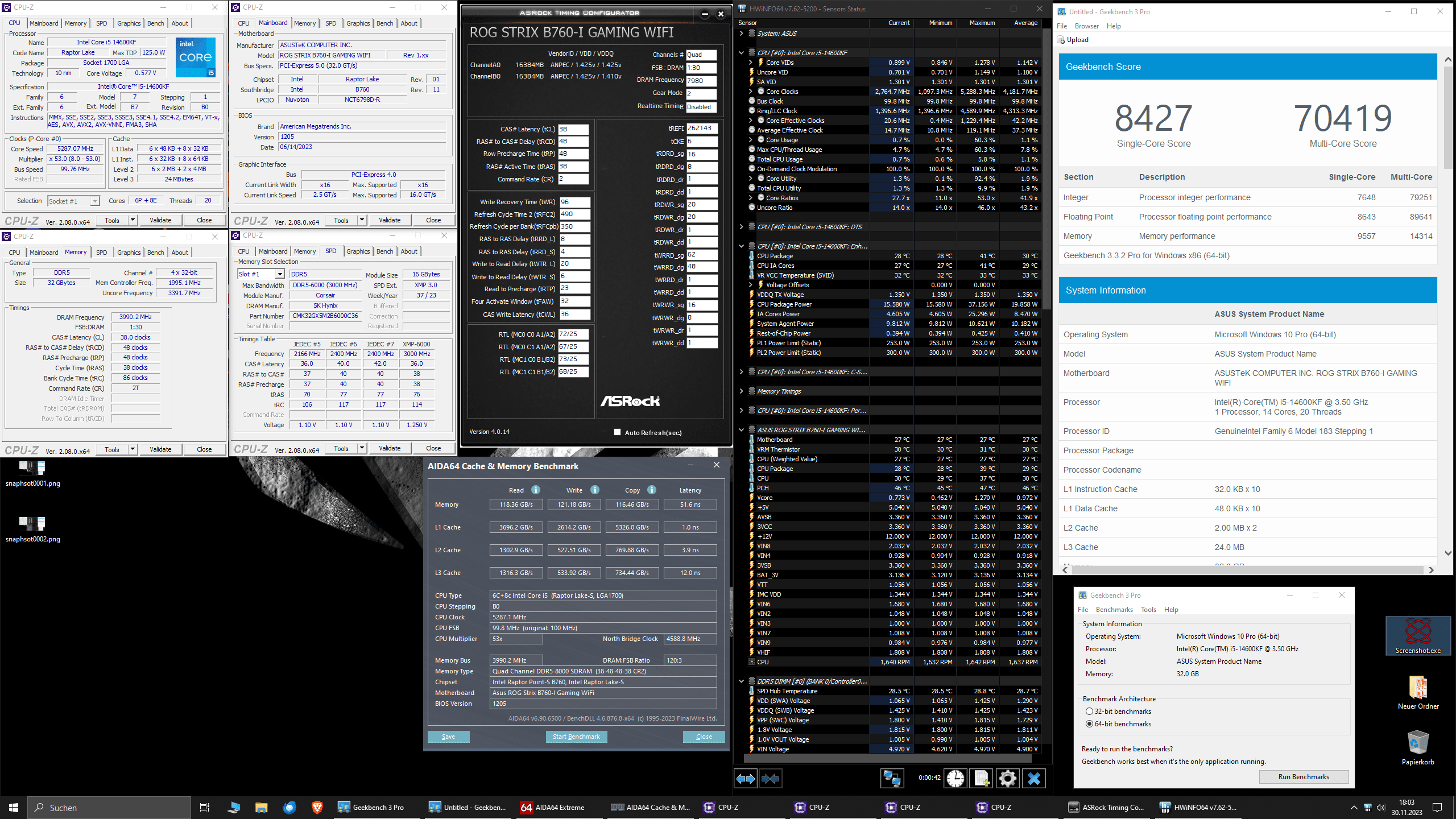Select 64-bit benchmarks radio button
The width and height of the screenshot is (1456, 819).
1089,724
